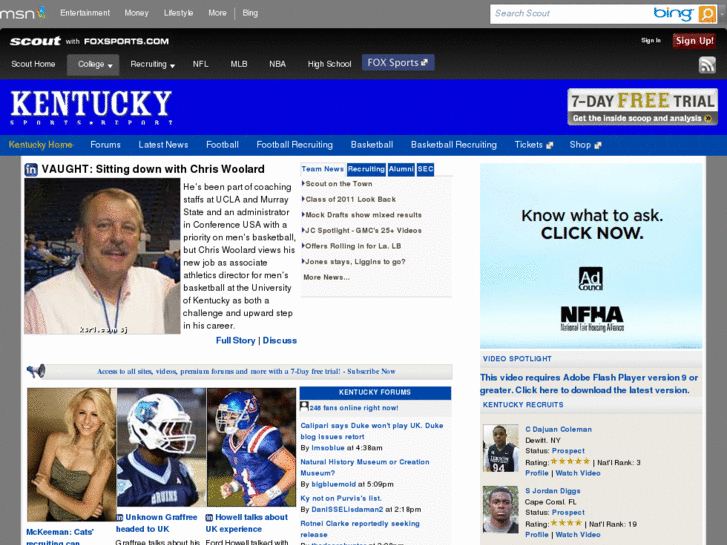This screenshot has height=545, width=727.
Task: Open the Money MSN menu item
Action: click(x=136, y=13)
